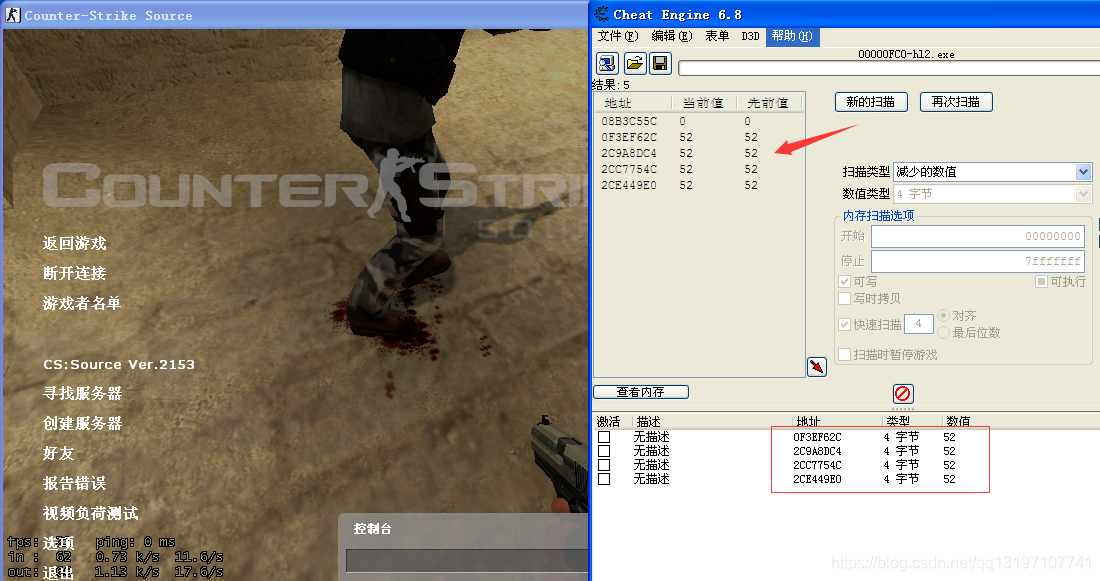The image size is (1100, 581).
Task: Activate checkbox for address 2C9A8DC4 row
Action: pyautogui.click(x=604, y=451)
